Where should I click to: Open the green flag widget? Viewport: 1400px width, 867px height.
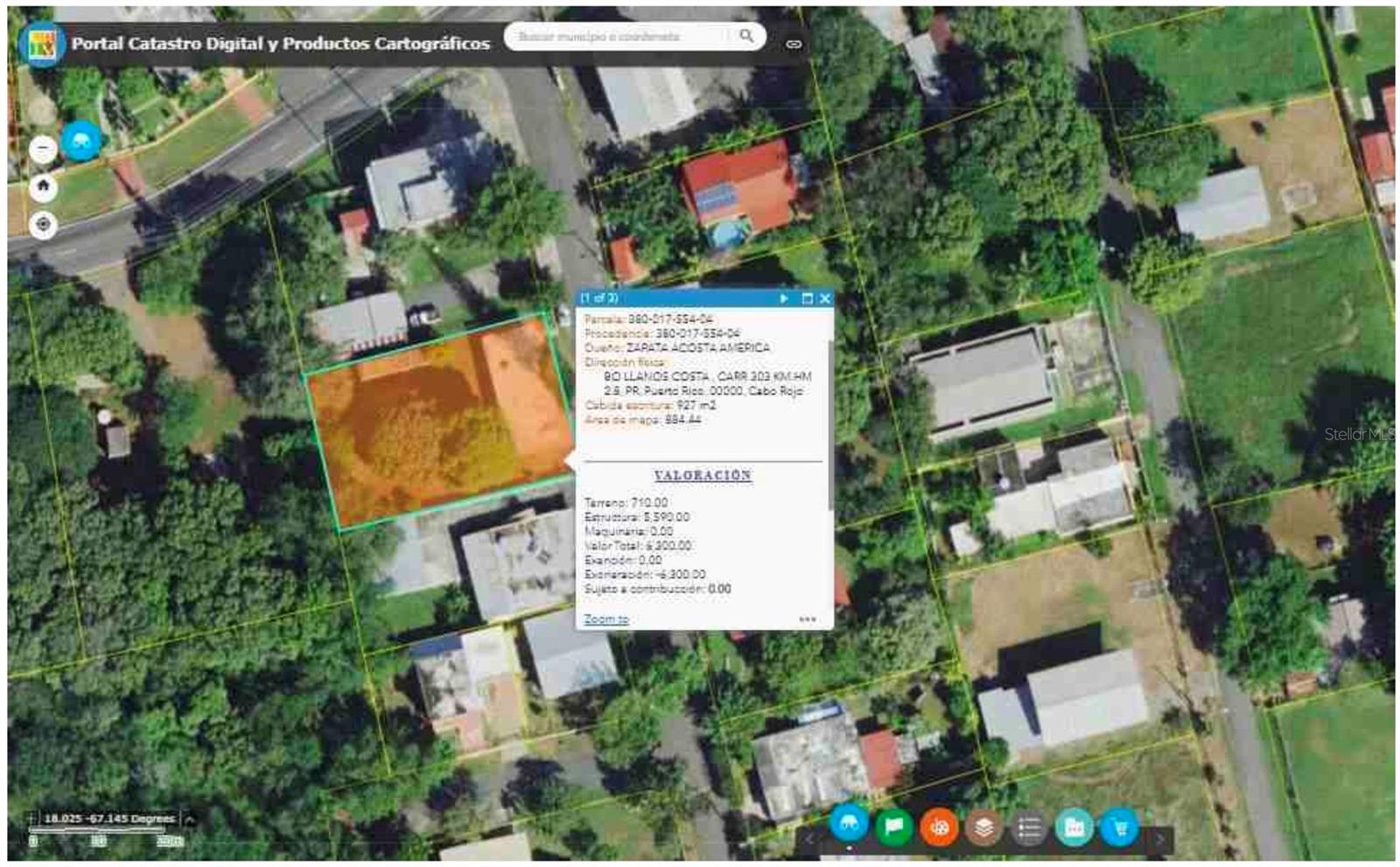893,827
